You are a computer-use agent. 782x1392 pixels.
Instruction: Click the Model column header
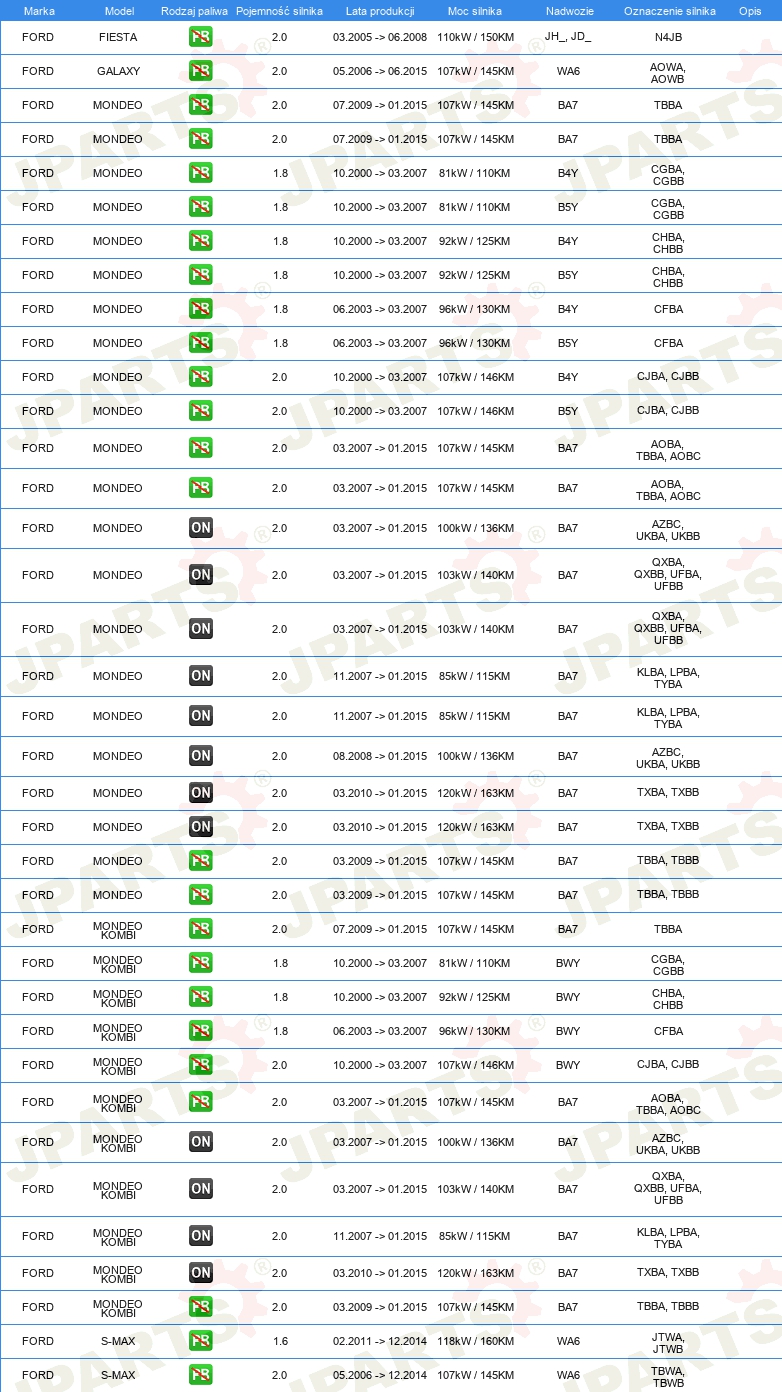click(119, 11)
